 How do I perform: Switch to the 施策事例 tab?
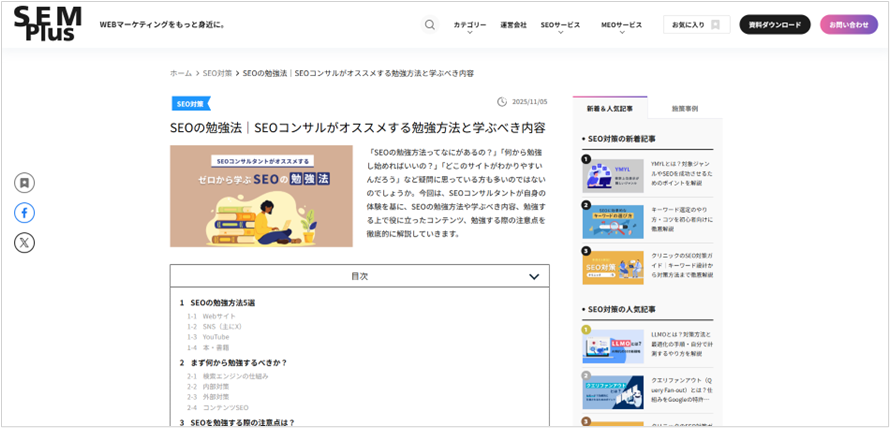[684, 108]
